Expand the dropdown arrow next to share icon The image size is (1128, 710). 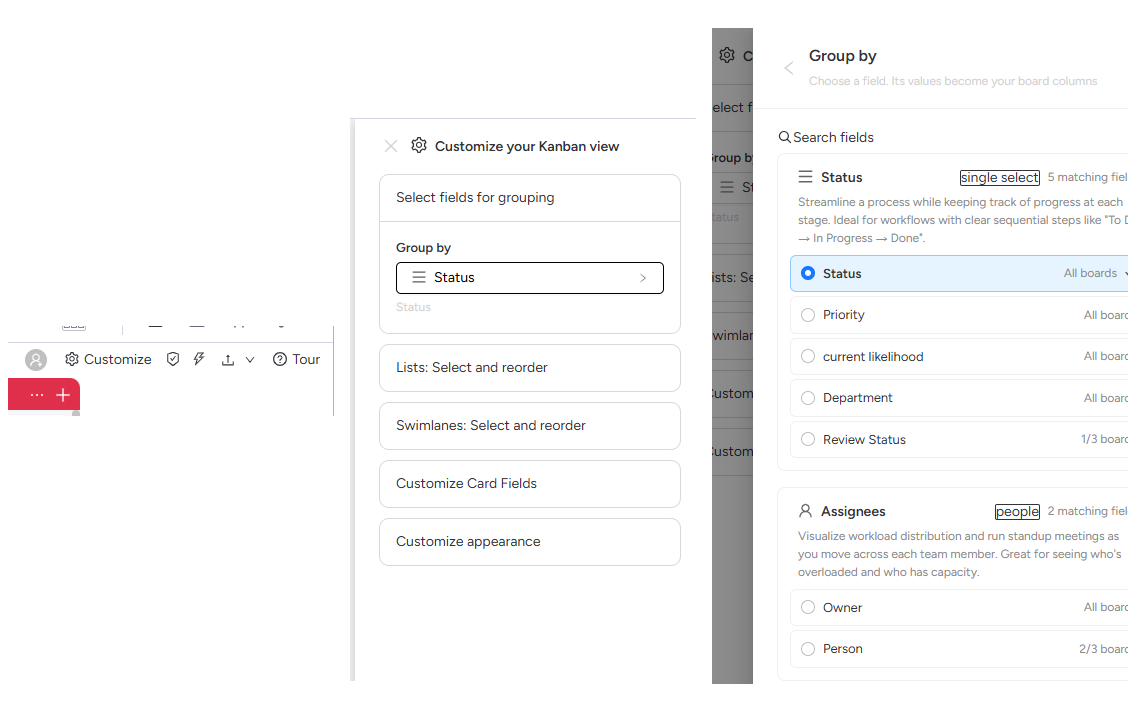[250, 360]
